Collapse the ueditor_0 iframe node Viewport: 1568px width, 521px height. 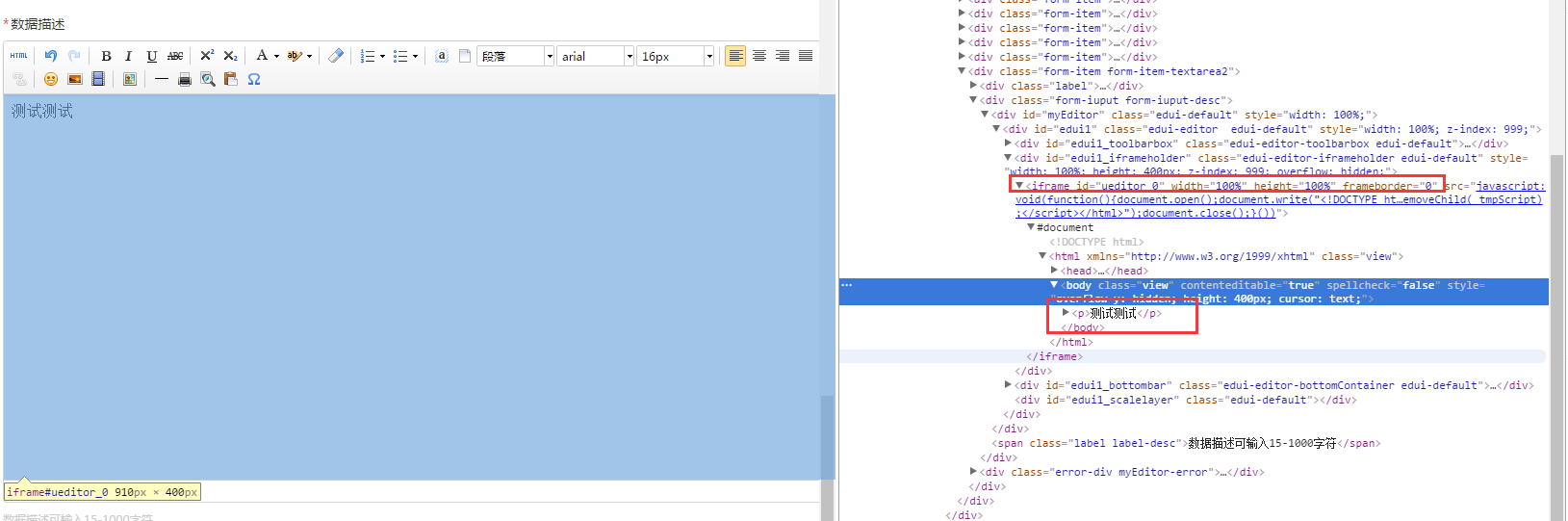tap(1019, 186)
